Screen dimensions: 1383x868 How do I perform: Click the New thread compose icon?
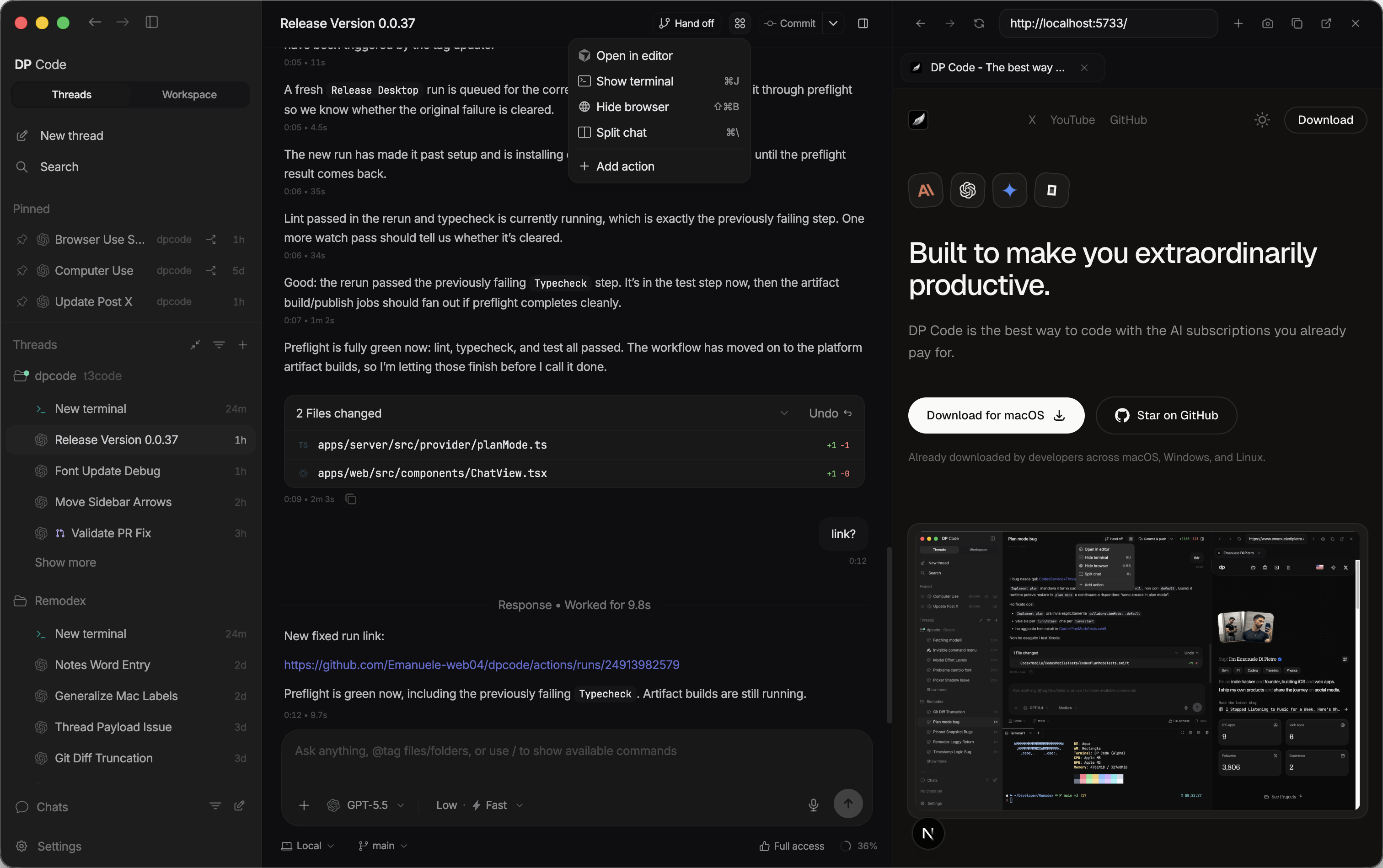[x=22, y=136]
